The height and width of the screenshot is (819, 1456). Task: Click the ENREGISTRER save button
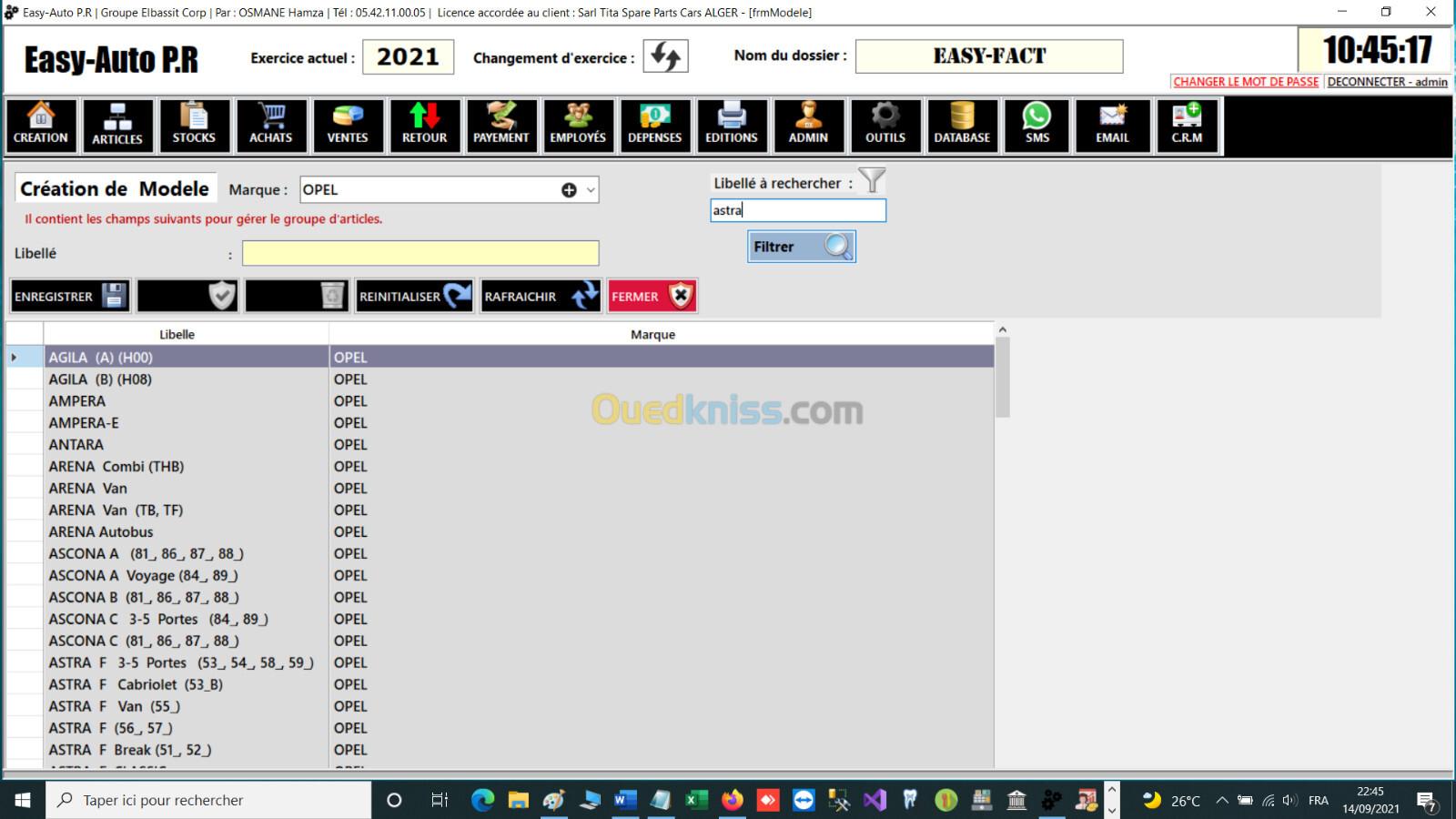coord(70,297)
